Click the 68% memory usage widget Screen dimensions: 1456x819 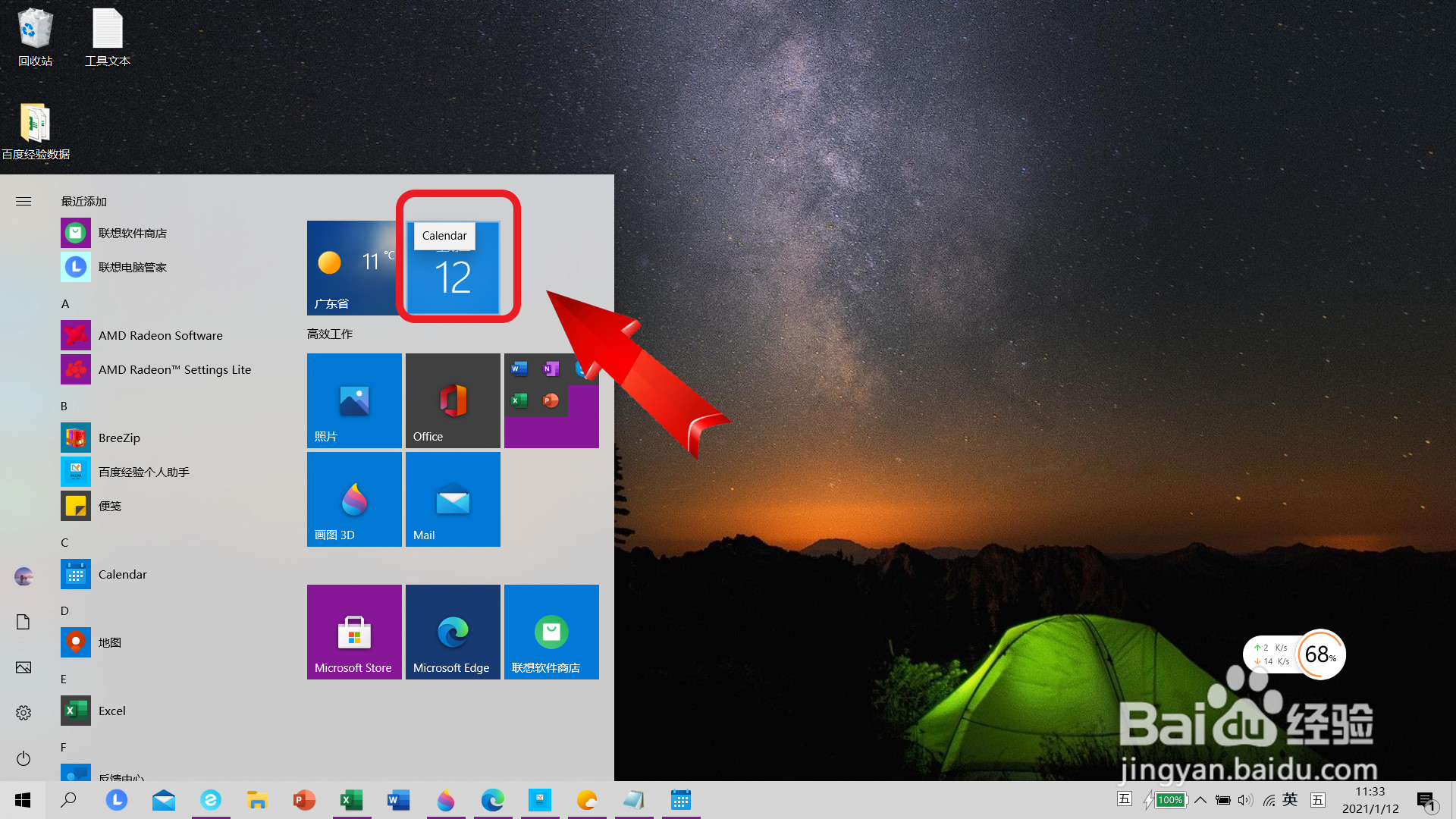pyautogui.click(x=1320, y=654)
